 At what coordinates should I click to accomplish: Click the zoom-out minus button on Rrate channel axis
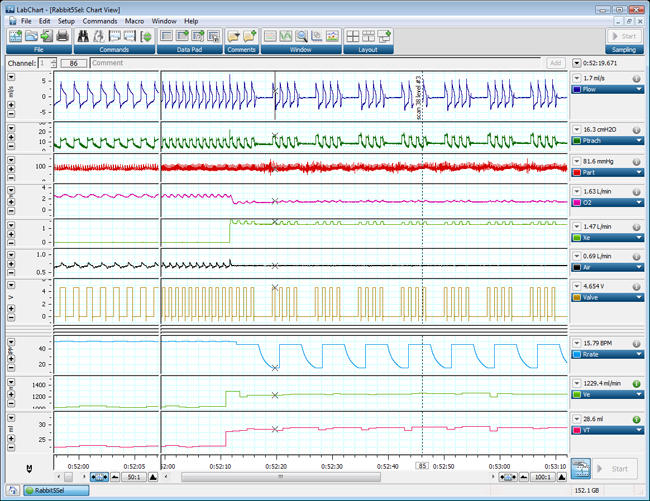tap(11, 367)
